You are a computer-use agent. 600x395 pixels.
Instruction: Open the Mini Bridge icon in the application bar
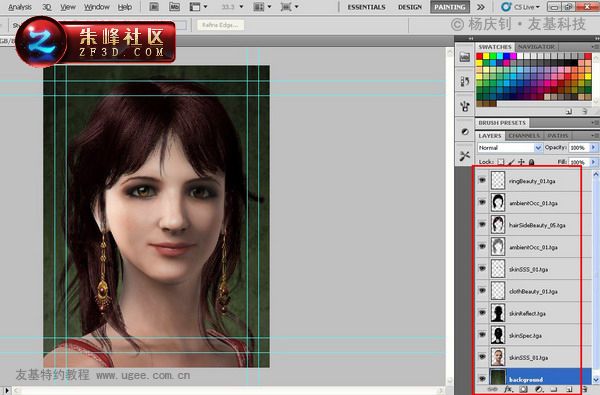(174, 7)
